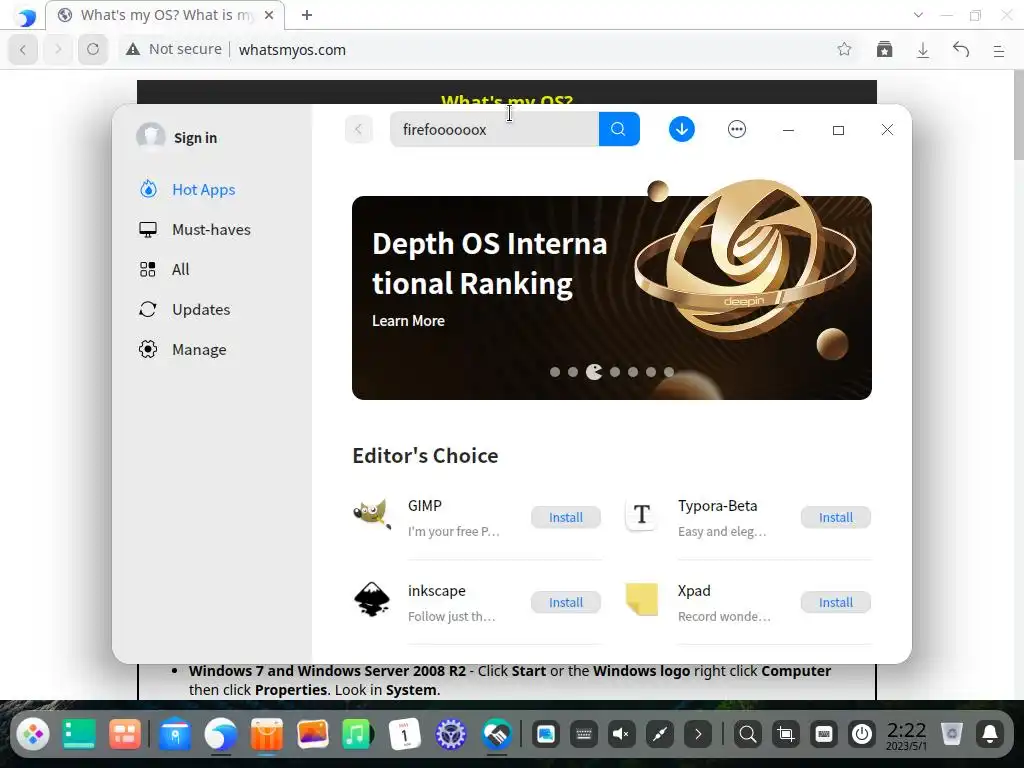Screen dimensions: 1024x768
Task: Click the power button in the dock
Action: (x=862, y=735)
